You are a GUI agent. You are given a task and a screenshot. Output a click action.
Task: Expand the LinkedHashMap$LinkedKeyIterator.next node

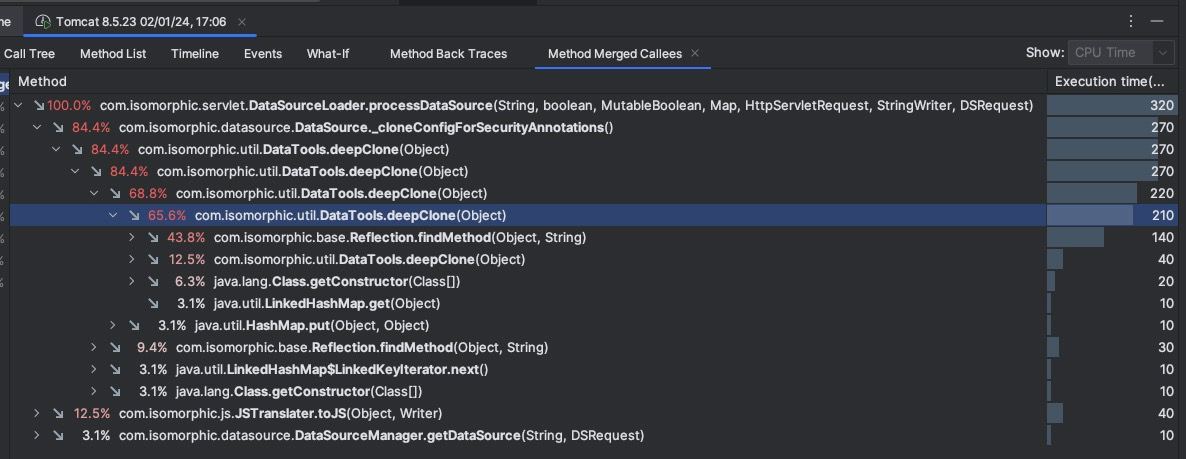coord(95,370)
